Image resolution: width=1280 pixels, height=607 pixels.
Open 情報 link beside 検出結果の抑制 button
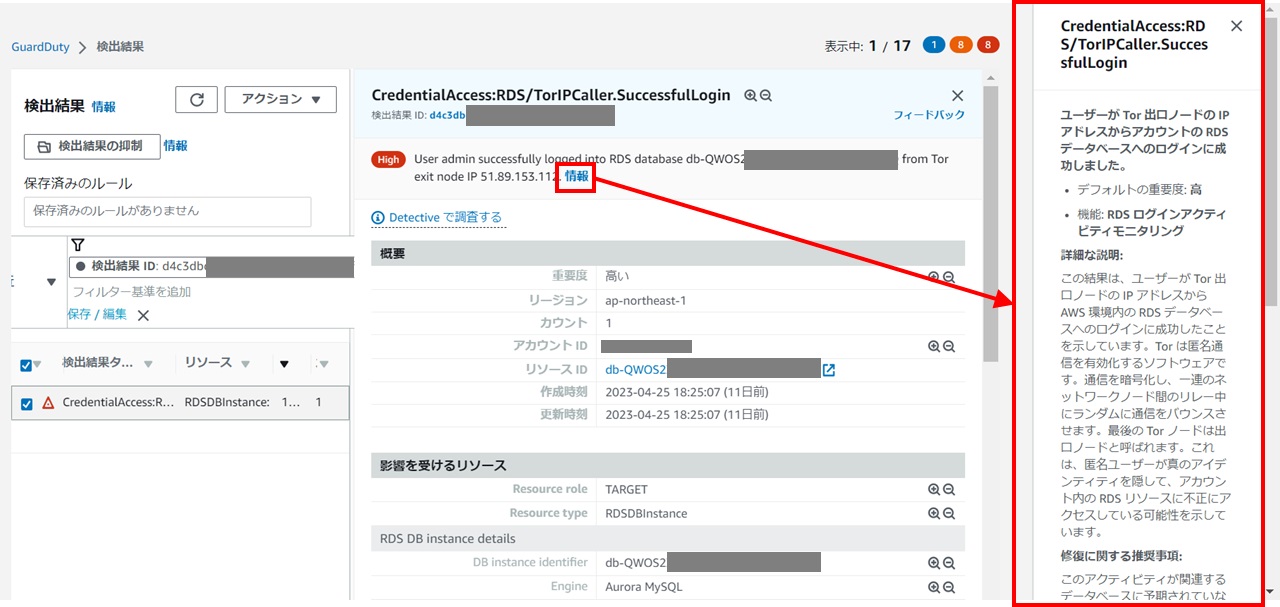coord(175,146)
